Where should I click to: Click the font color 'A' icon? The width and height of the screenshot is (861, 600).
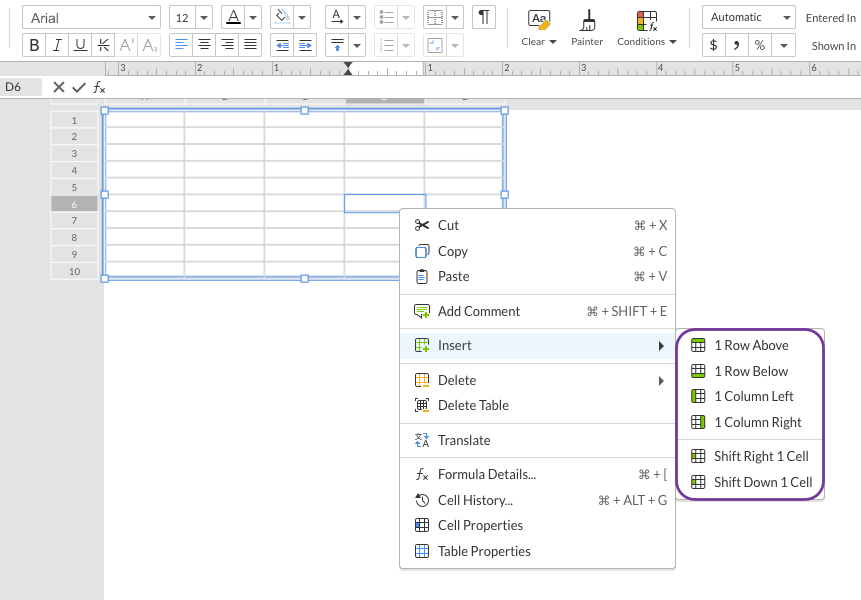(233, 18)
